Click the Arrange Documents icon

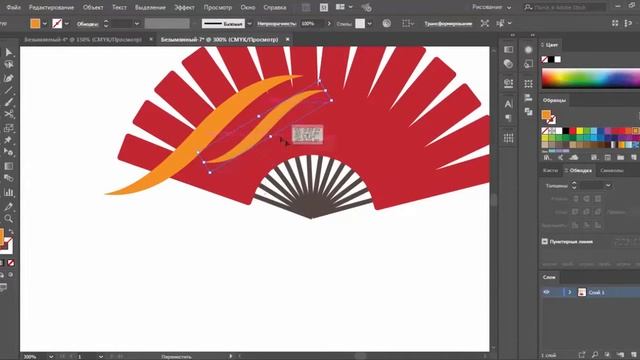tap(340, 7)
